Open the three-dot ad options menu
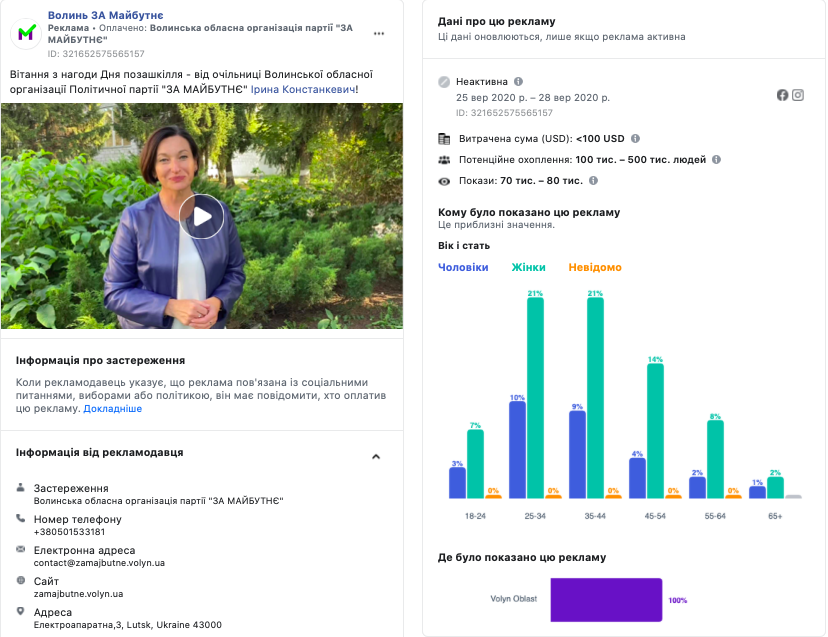Image resolution: width=828 pixels, height=637 pixels. tap(379, 34)
